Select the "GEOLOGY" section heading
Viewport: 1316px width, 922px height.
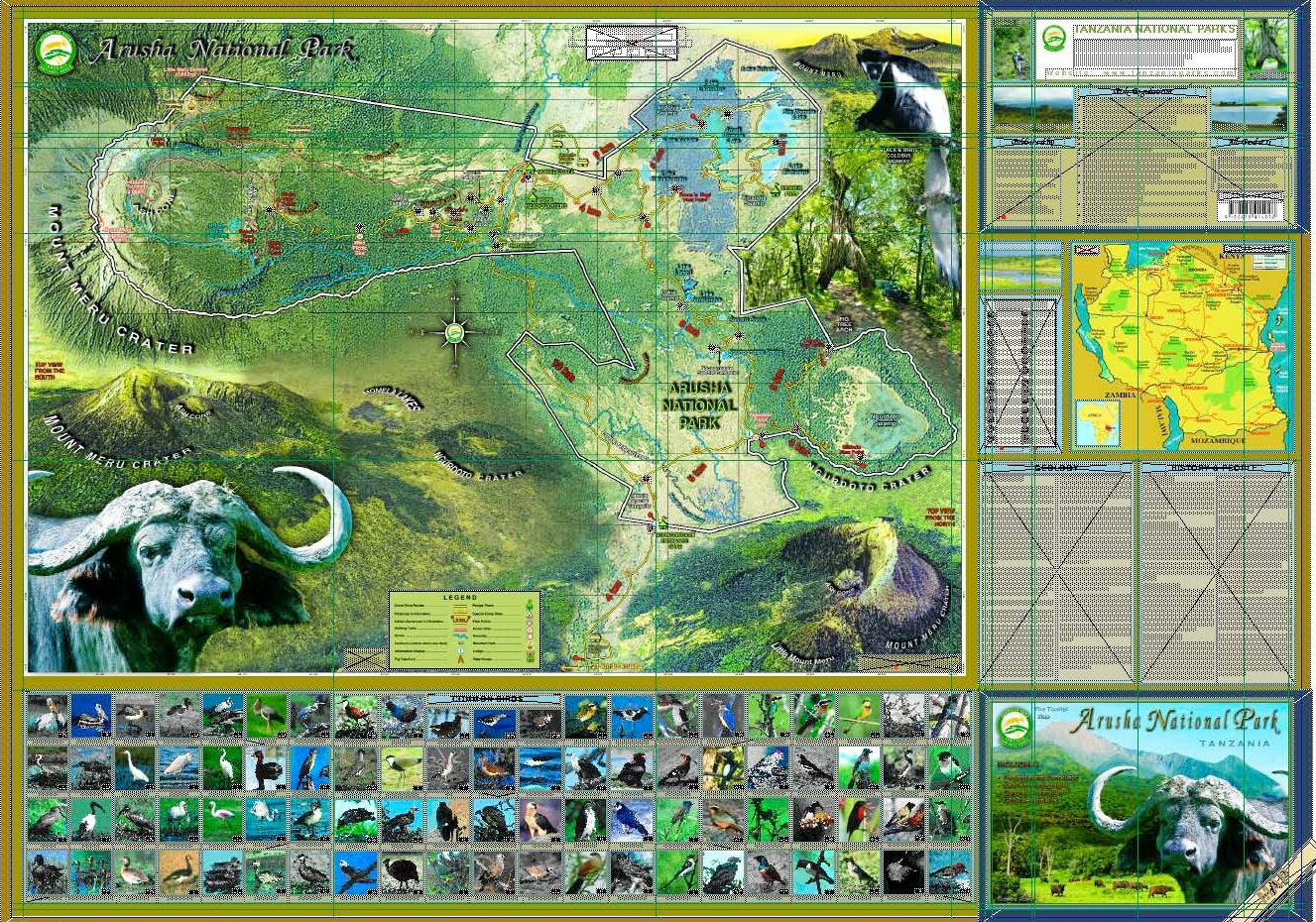[1056, 467]
